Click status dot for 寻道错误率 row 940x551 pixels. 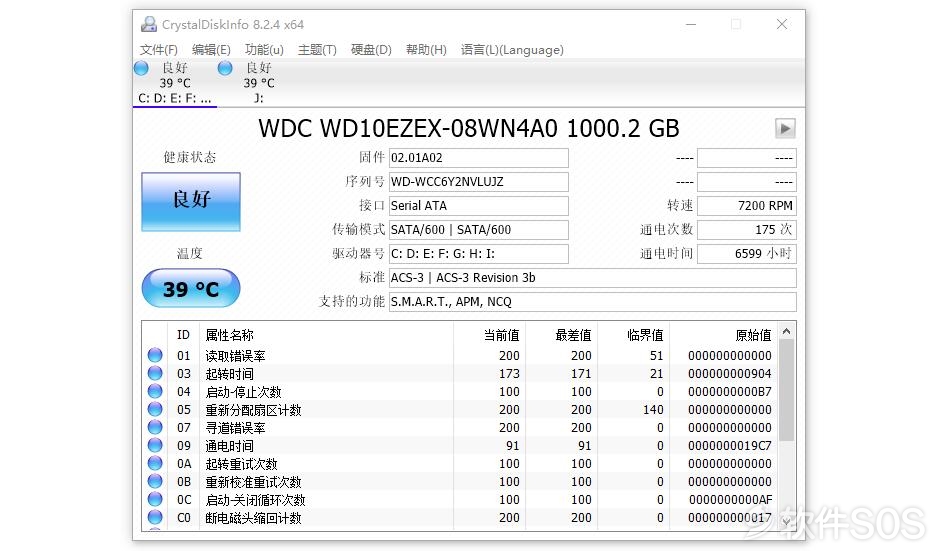point(155,427)
